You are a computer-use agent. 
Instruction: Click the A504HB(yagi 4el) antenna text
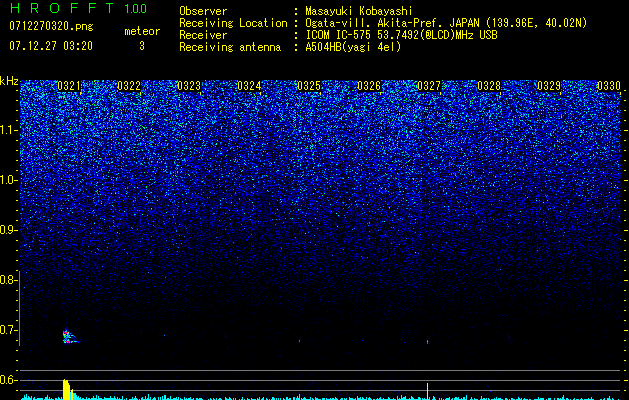pyautogui.click(x=353, y=47)
